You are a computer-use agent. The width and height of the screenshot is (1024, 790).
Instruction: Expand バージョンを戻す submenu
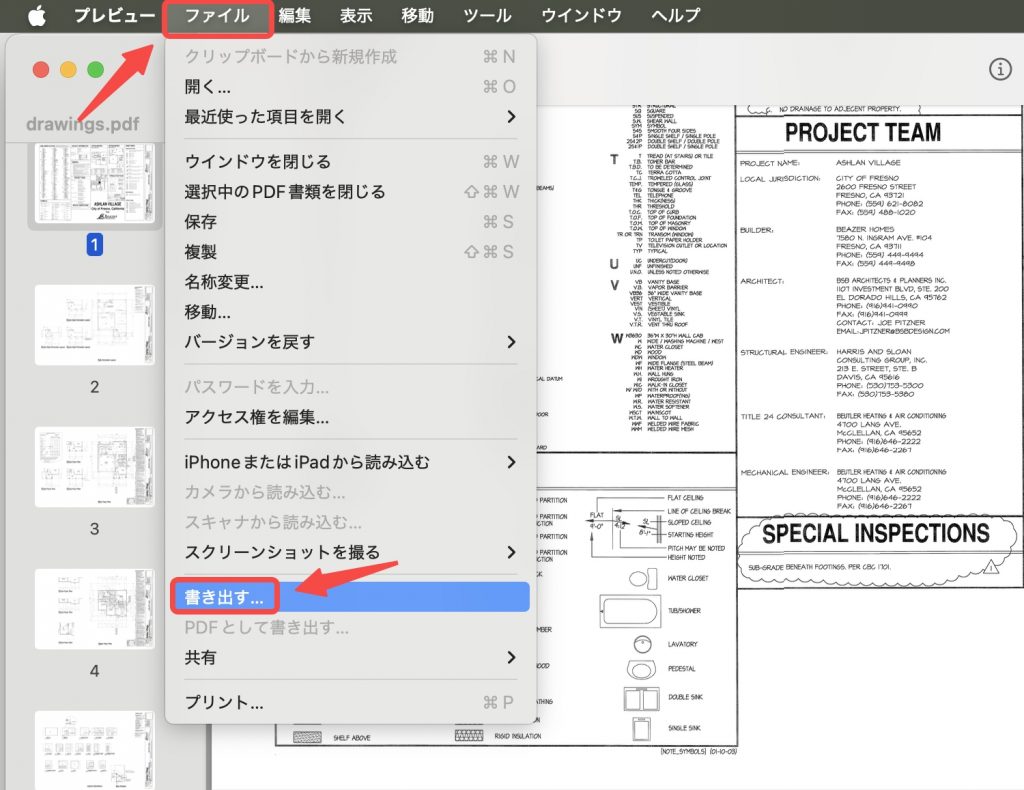tap(351, 342)
